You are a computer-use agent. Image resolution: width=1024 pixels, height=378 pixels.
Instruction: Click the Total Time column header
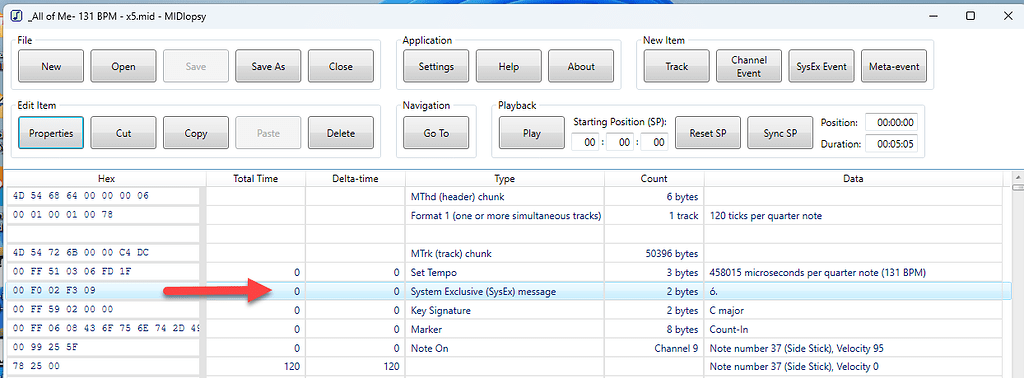[x=256, y=178]
